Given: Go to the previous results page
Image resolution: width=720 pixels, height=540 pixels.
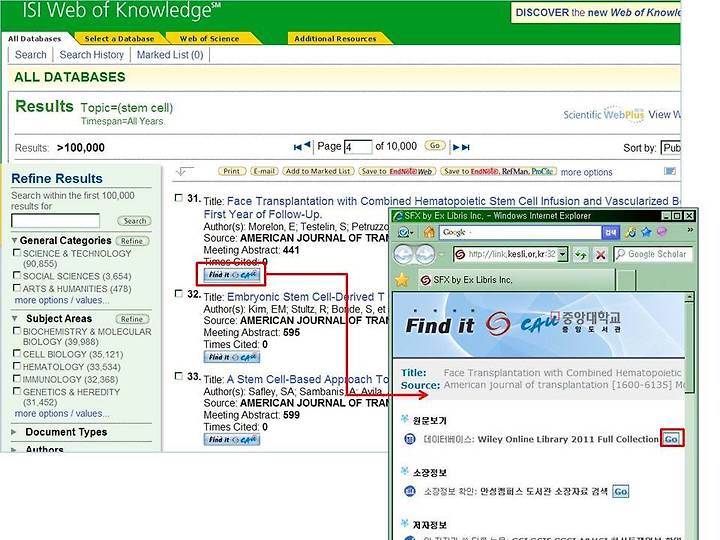Looking at the screenshot, I should point(307,145).
